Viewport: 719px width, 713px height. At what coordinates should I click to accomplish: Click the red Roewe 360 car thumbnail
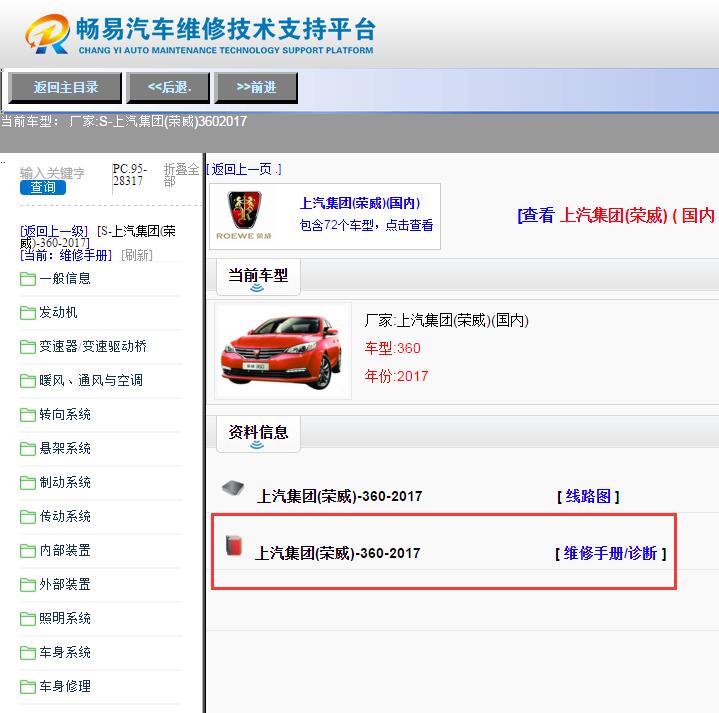coord(282,351)
